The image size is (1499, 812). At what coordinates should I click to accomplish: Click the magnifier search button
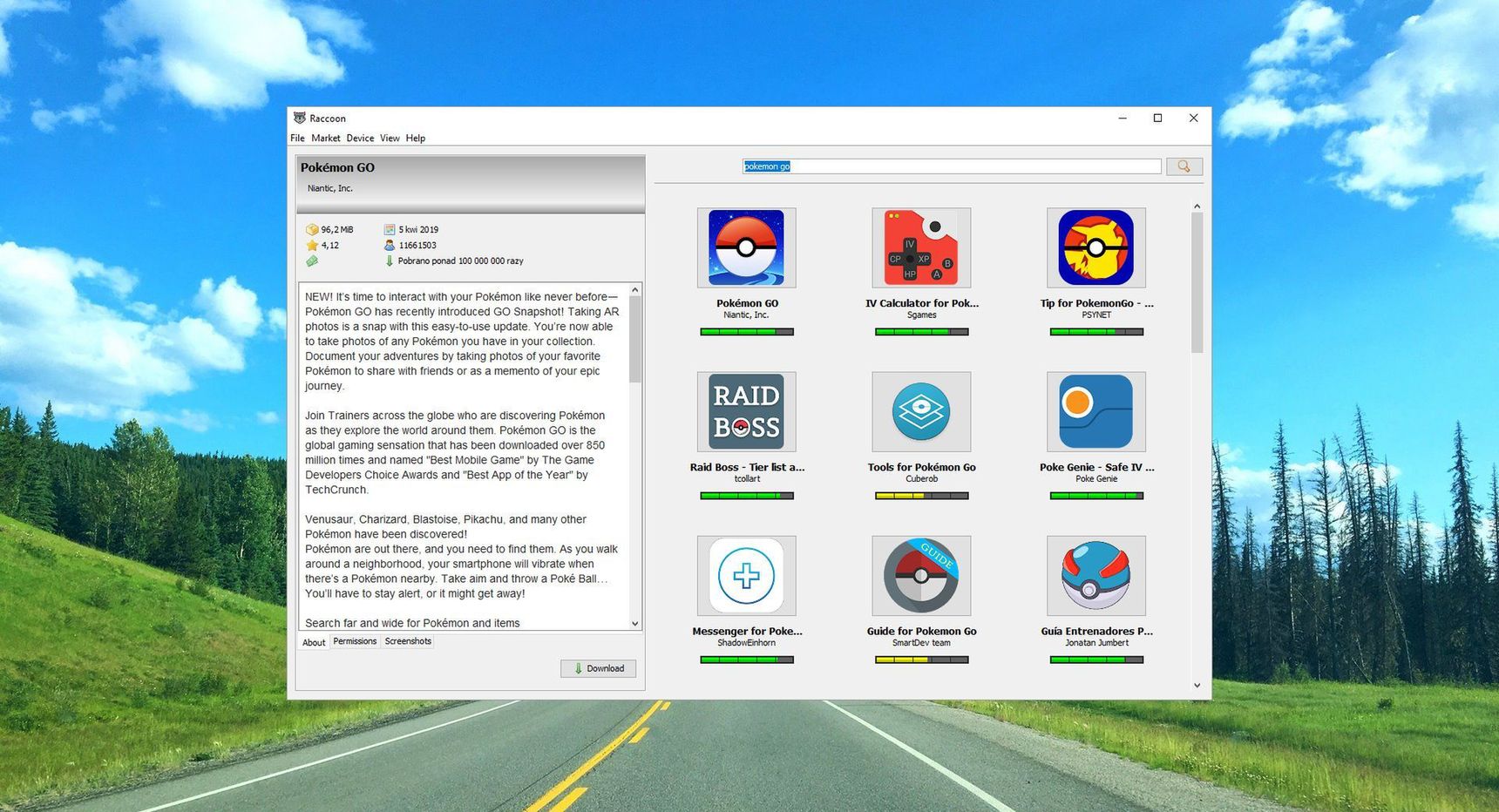tap(1184, 166)
